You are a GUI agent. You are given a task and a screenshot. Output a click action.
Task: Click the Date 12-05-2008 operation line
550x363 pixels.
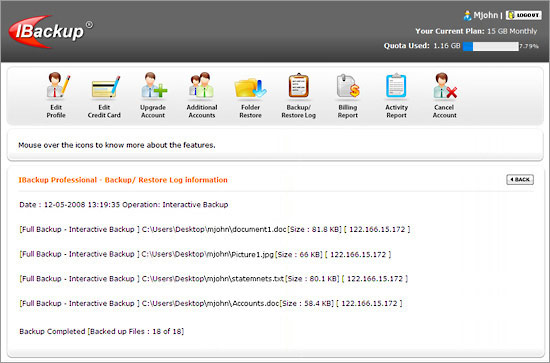pyautogui.click(x=123, y=204)
